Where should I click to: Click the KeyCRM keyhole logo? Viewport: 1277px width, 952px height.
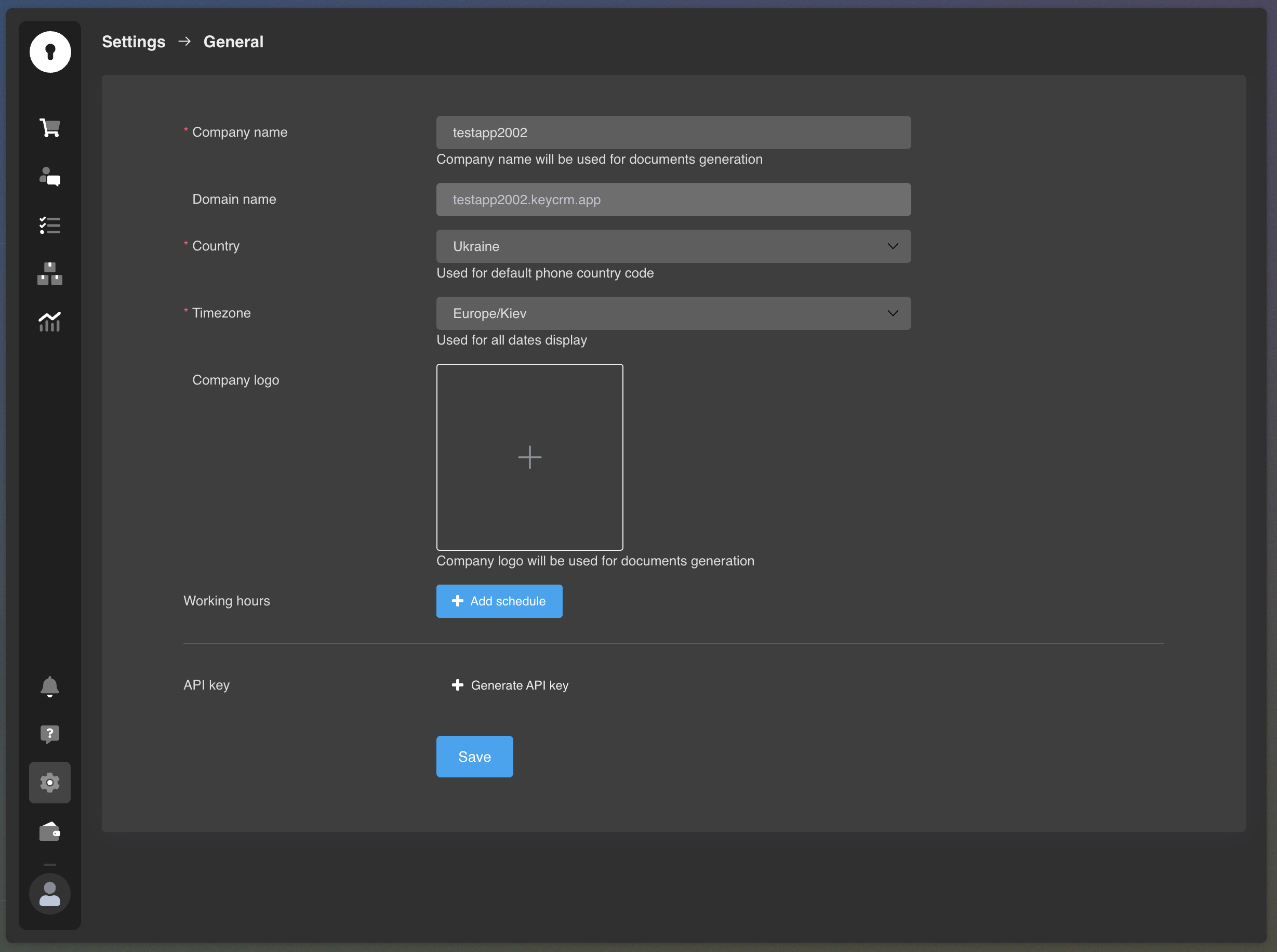tap(50, 52)
